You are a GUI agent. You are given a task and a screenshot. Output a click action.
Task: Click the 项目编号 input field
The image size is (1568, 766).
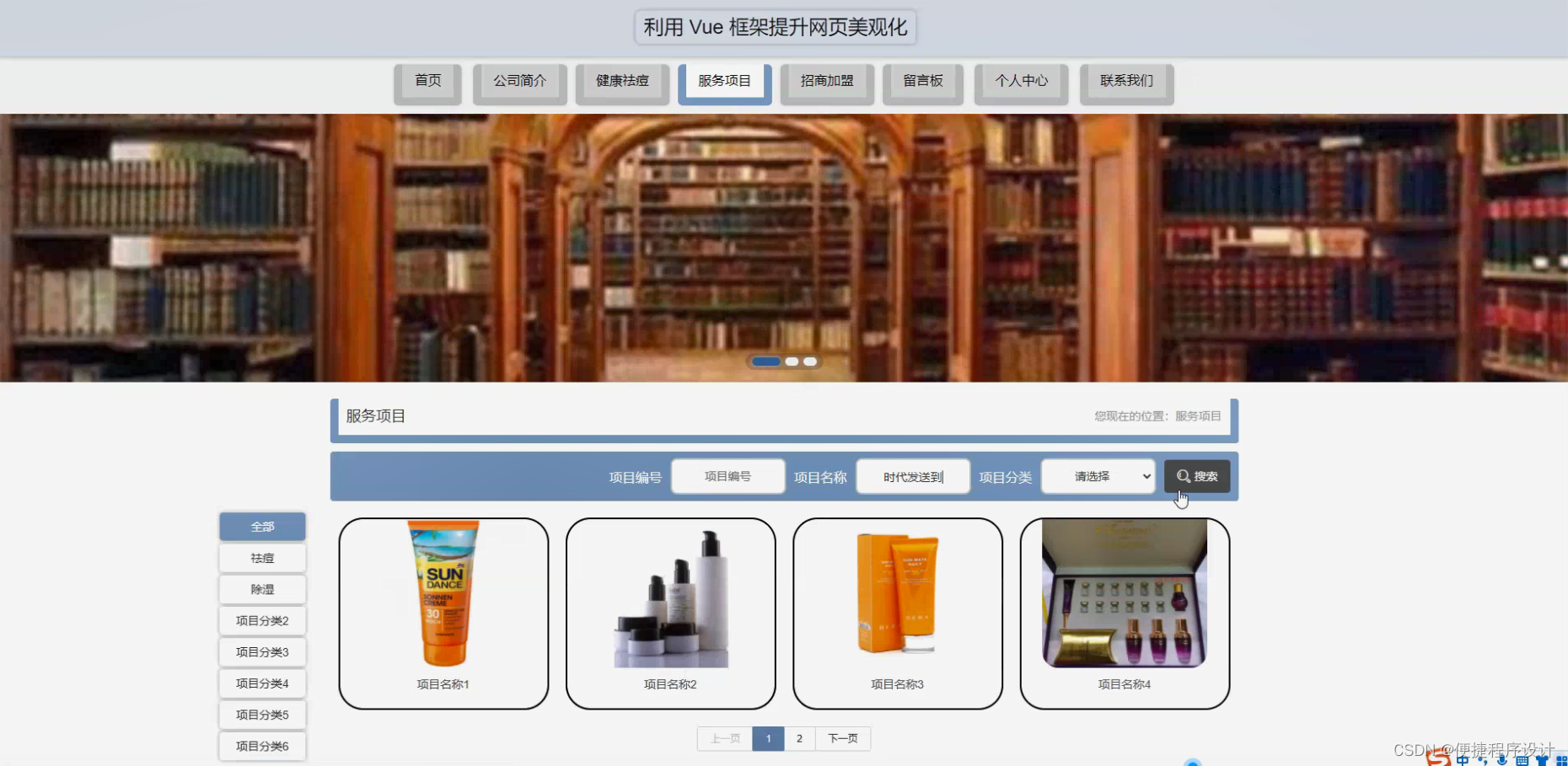click(728, 476)
